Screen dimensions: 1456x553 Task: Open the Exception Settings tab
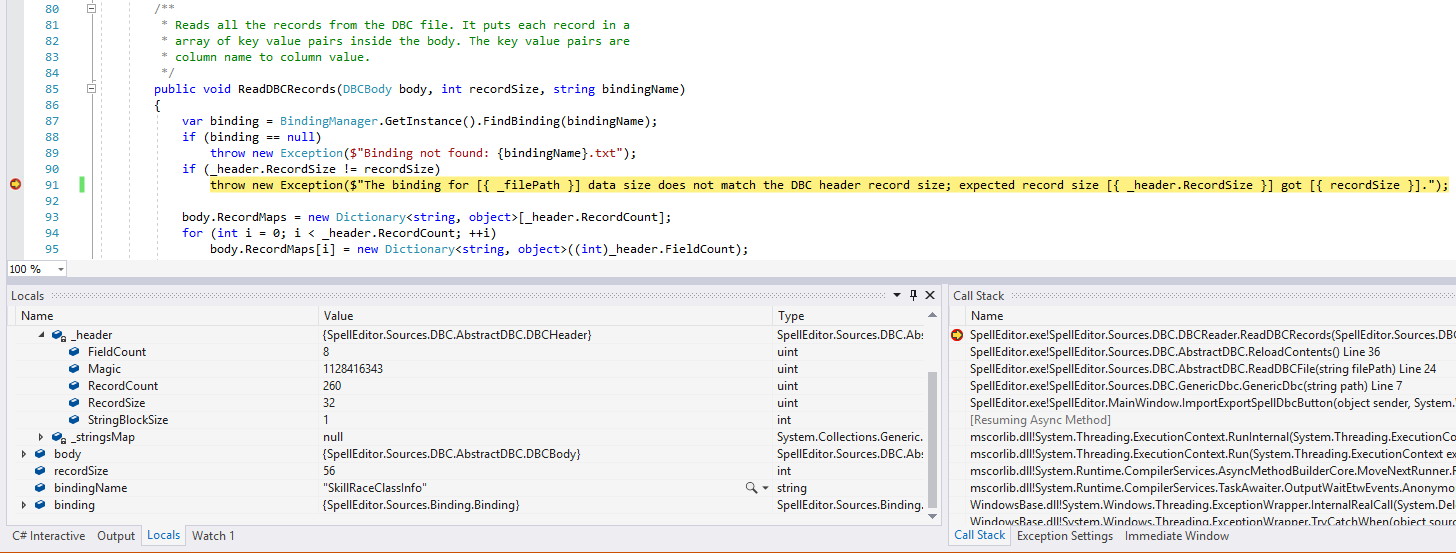1065,536
